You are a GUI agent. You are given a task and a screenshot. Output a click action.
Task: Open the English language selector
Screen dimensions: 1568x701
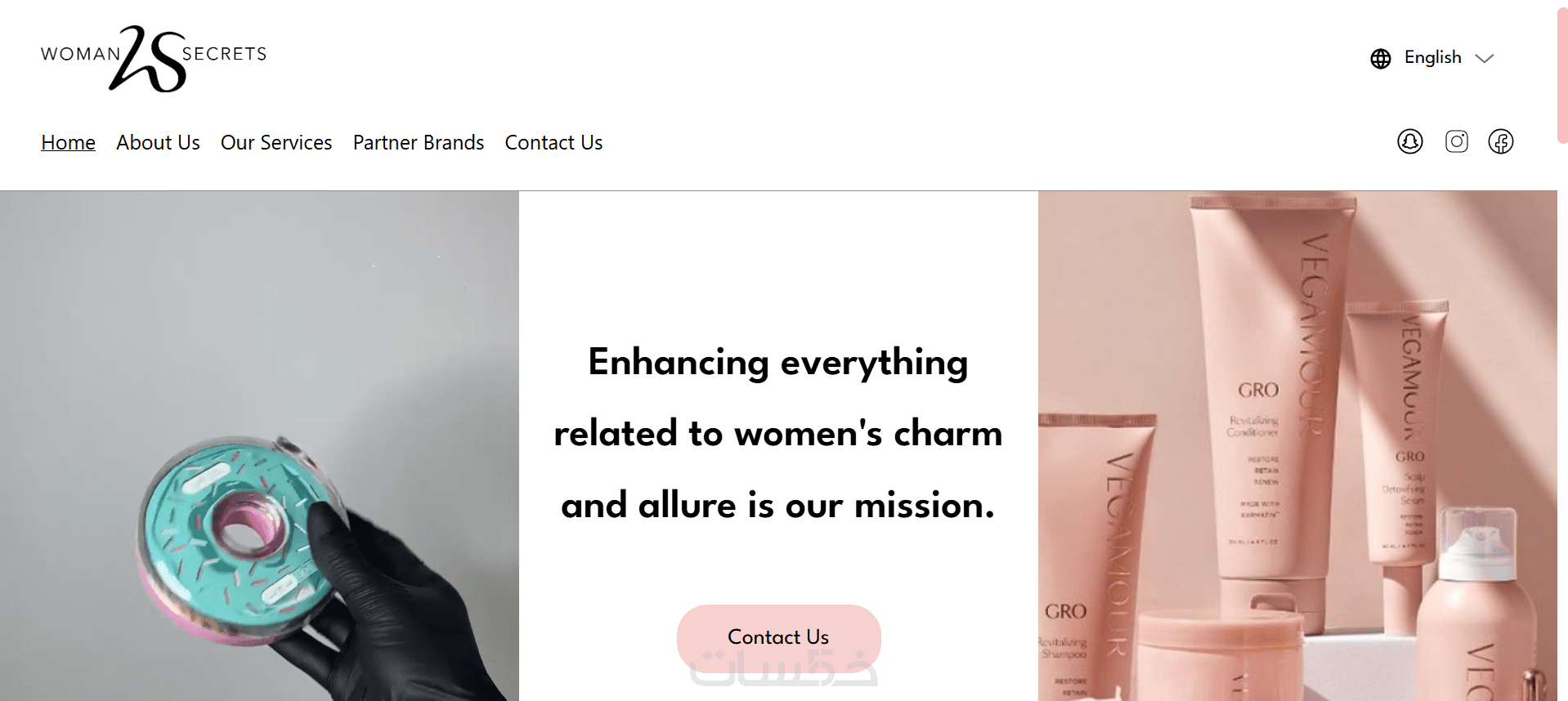tap(1432, 58)
